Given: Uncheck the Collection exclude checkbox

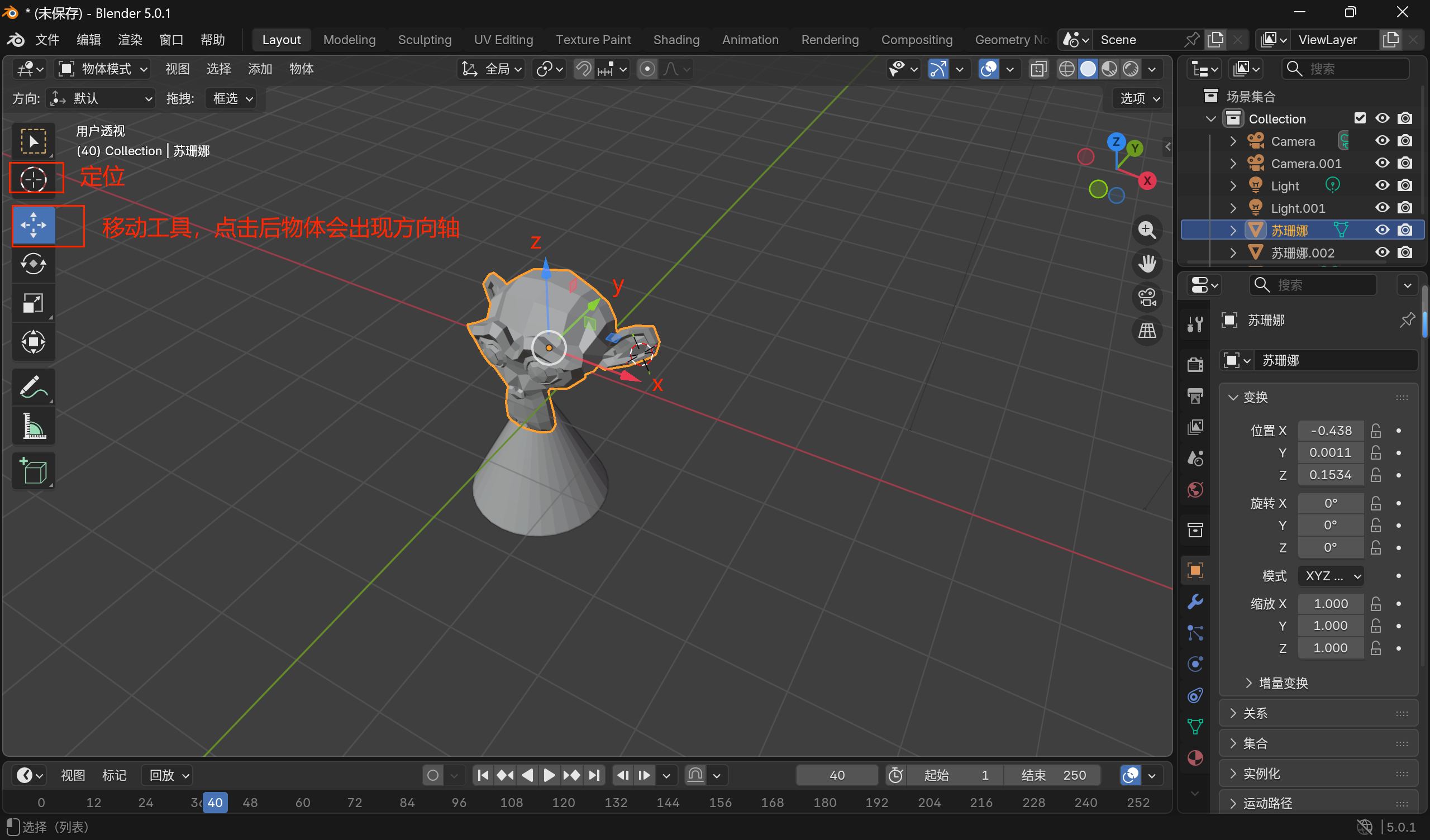Looking at the screenshot, I should (1360, 118).
